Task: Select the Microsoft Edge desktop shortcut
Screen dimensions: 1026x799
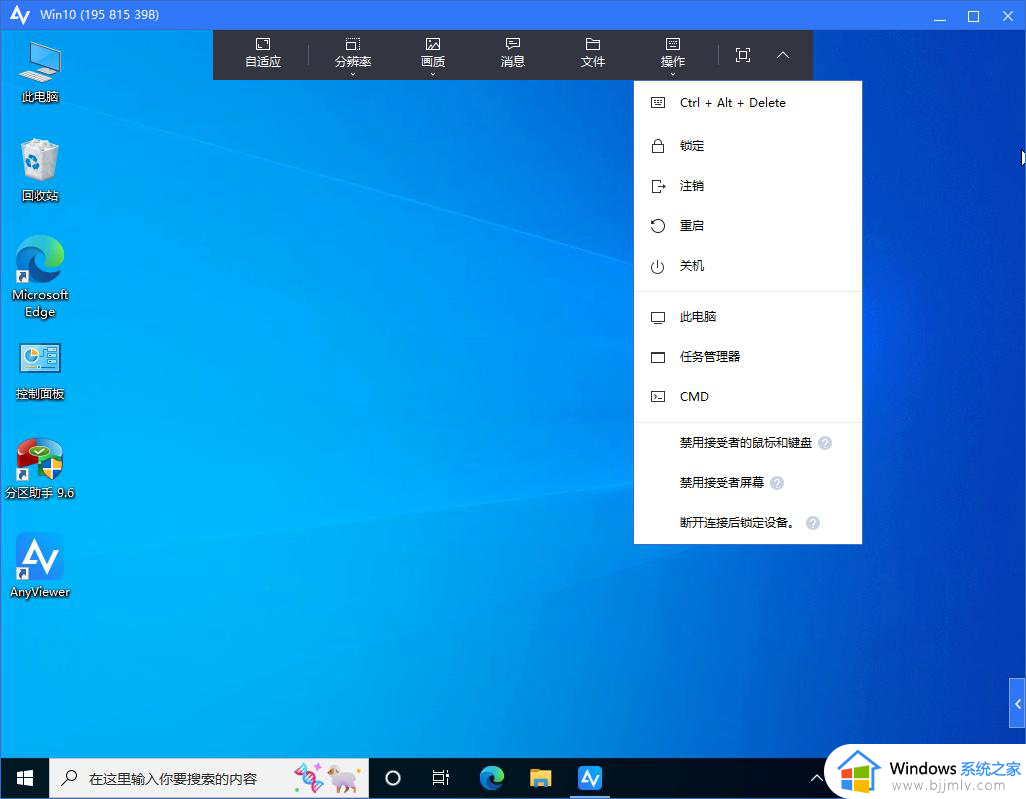Action: click(x=40, y=277)
